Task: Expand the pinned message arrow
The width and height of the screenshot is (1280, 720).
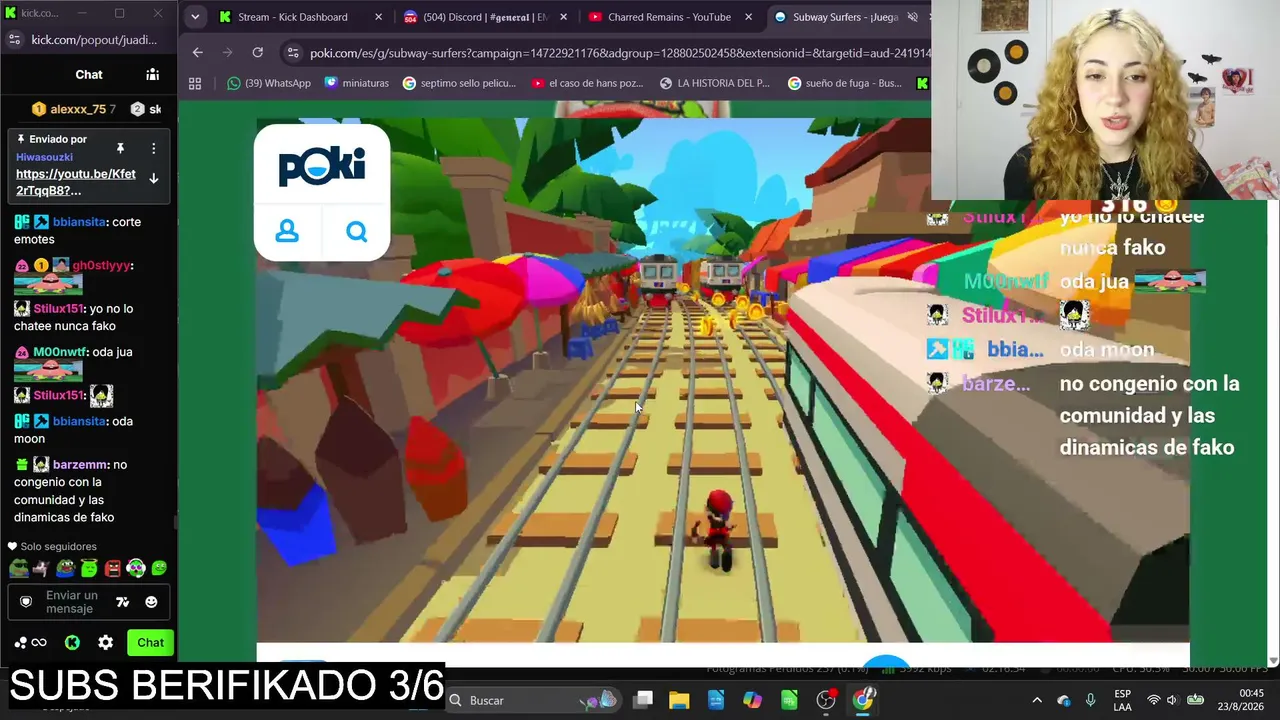Action: tap(153, 178)
